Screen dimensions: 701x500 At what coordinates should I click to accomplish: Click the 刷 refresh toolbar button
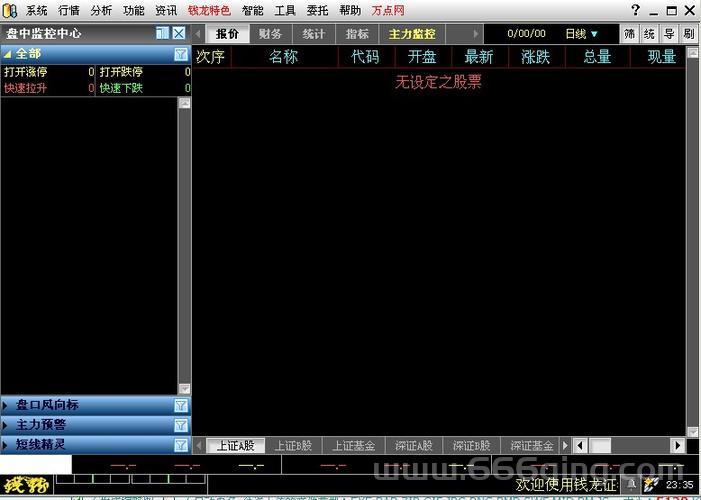[x=688, y=34]
